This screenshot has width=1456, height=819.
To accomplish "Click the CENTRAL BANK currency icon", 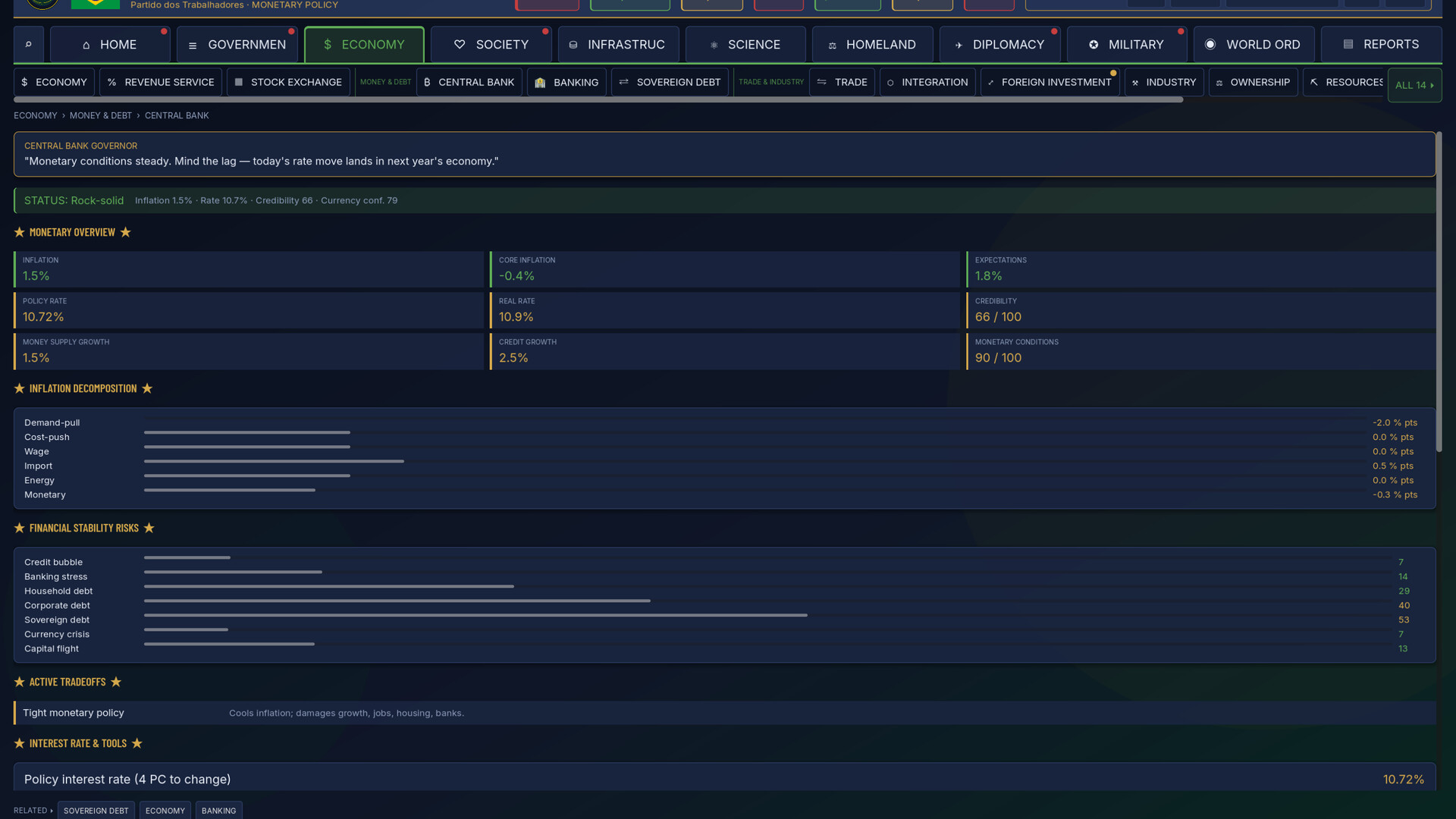I will pyautogui.click(x=427, y=82).
